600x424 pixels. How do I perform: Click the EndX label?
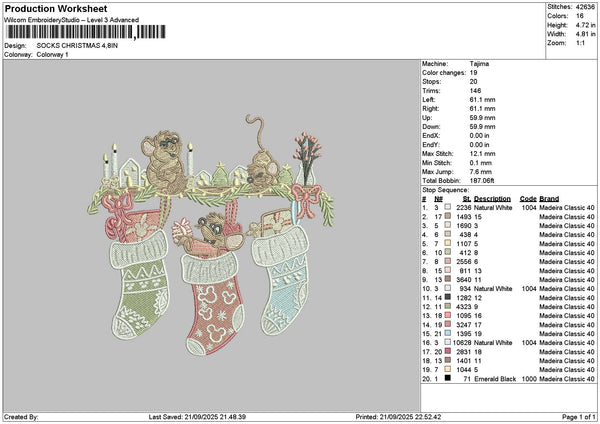tap(431, 135)
